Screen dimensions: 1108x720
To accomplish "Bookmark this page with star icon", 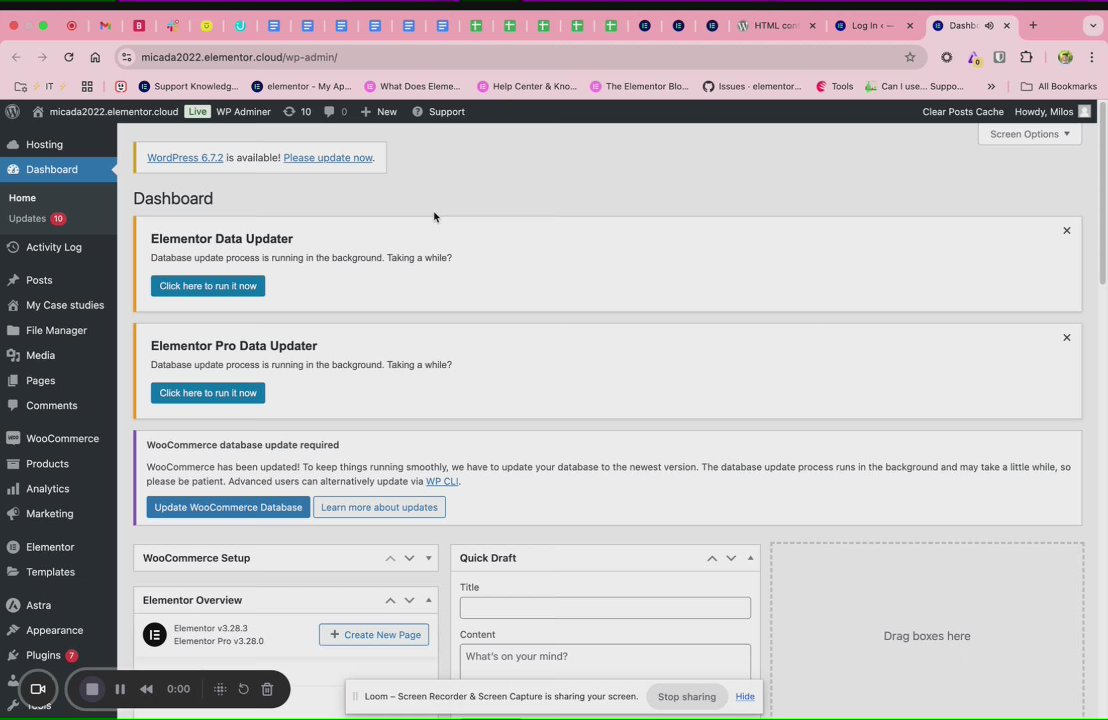I will [x=909, y=57].
